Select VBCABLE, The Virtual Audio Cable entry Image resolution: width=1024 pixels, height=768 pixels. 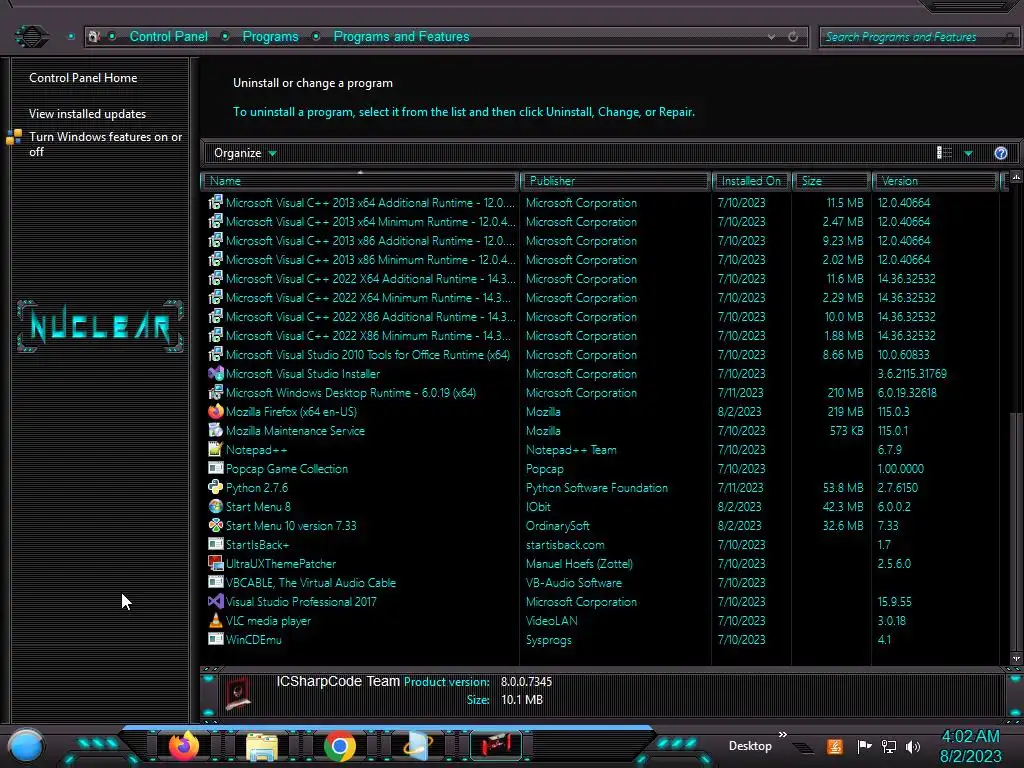311,582
